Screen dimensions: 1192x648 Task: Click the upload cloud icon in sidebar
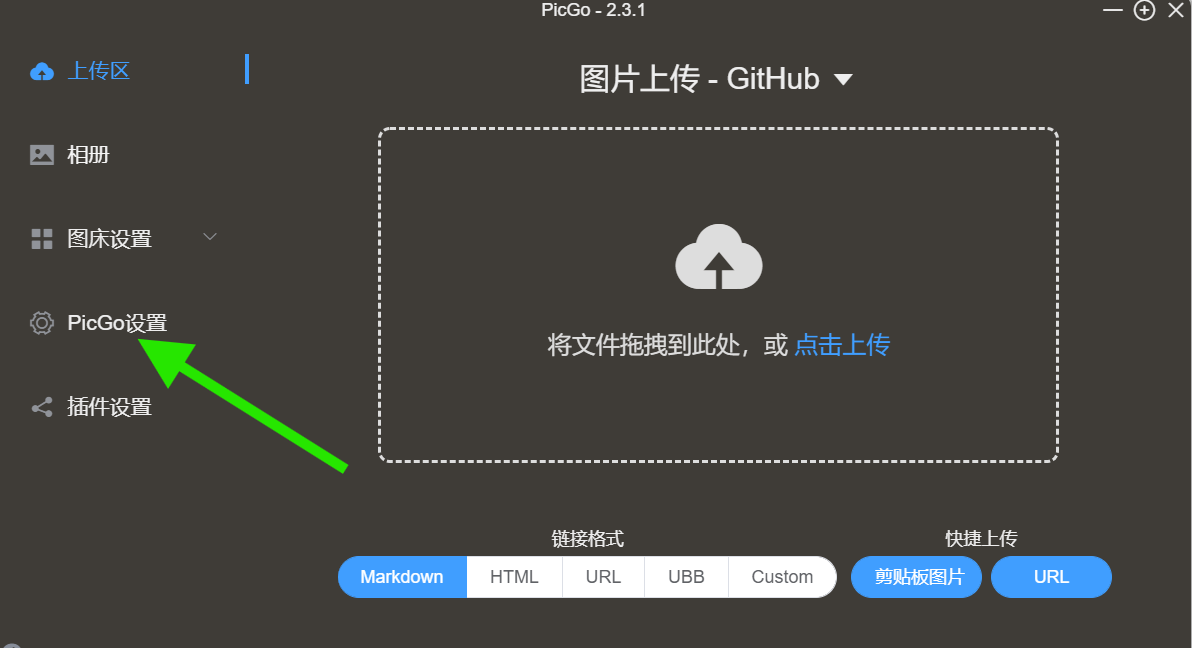42,72
